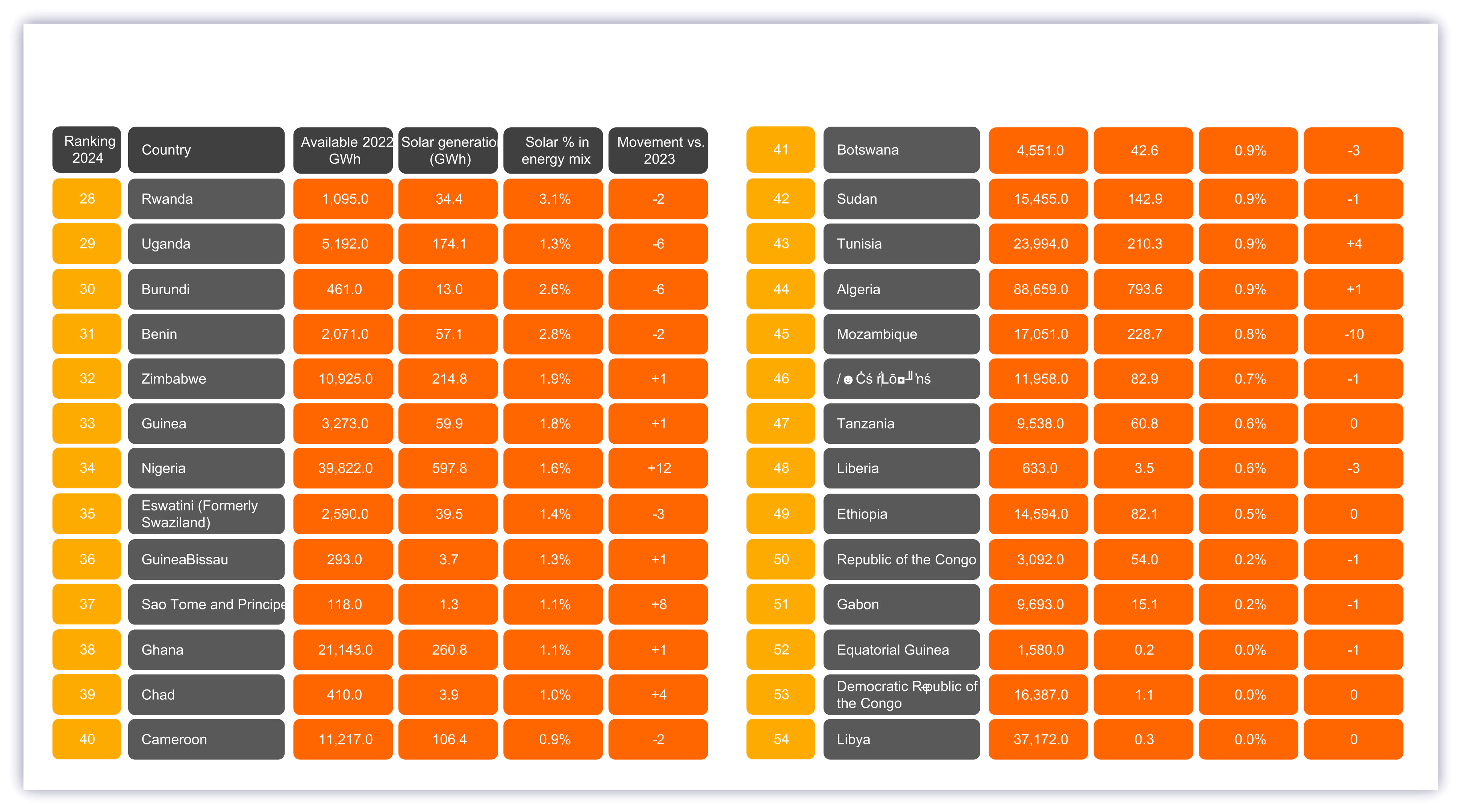The image size is (1460, 812).
Task: Click the Available 2022 GWh header
Action: pos(343,150)
